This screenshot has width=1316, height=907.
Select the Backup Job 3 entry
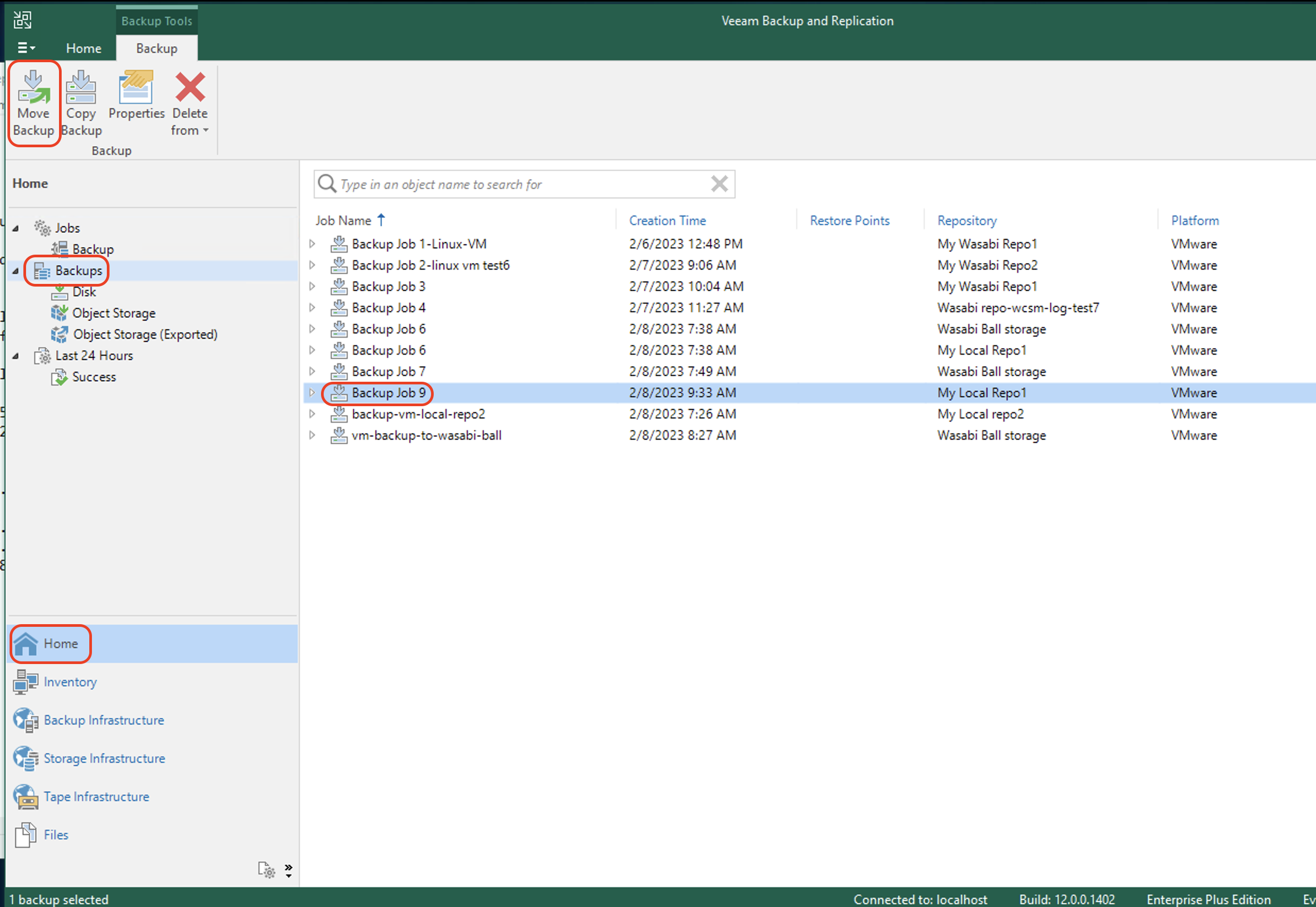(389, 287)
